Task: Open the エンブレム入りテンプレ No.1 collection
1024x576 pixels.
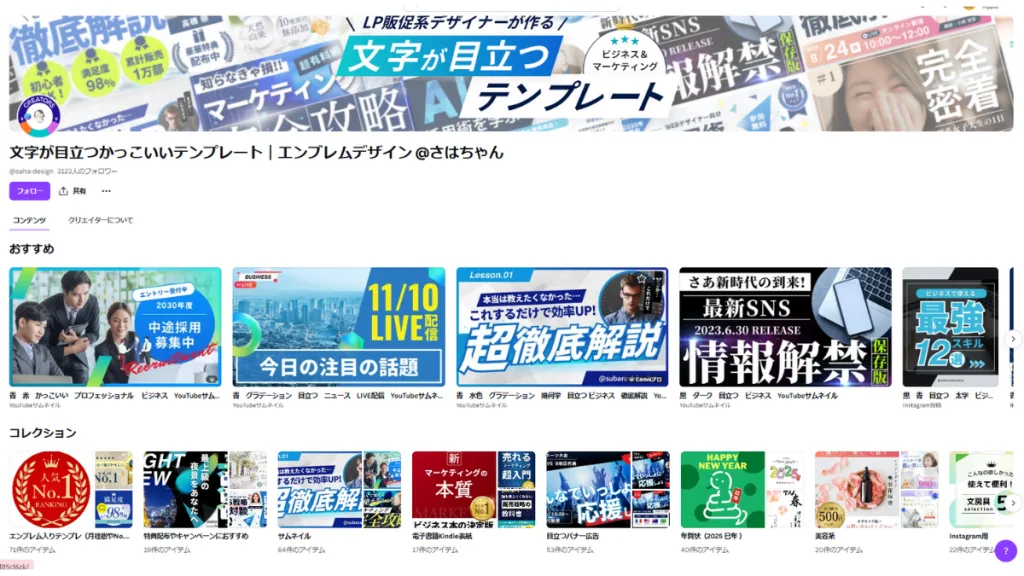Action: [x=71, y=489]
